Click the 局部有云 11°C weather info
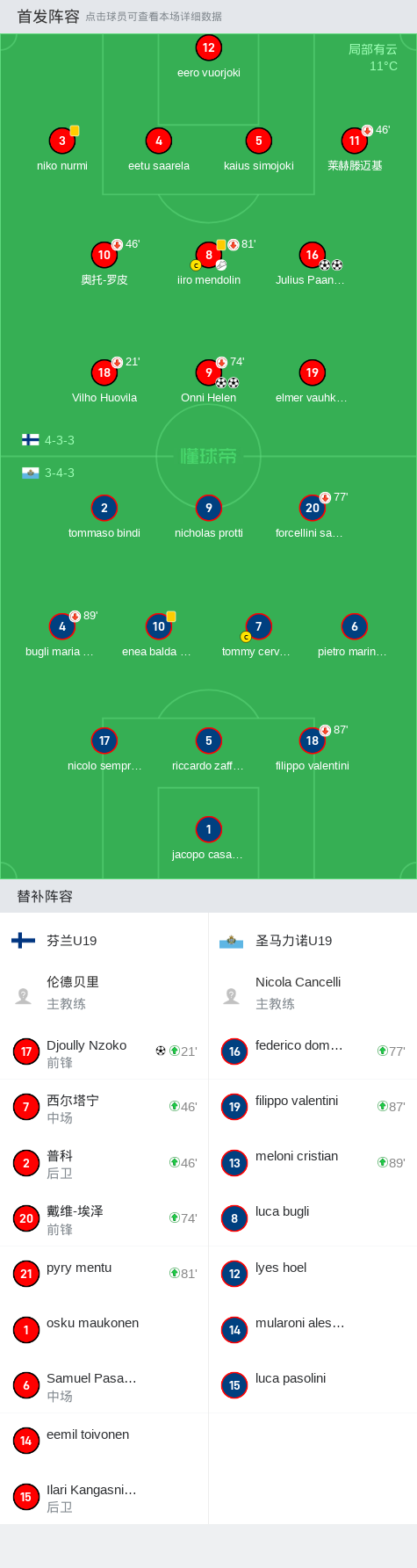The width and height of the screenshot is (417, 1568). (372, 58)
